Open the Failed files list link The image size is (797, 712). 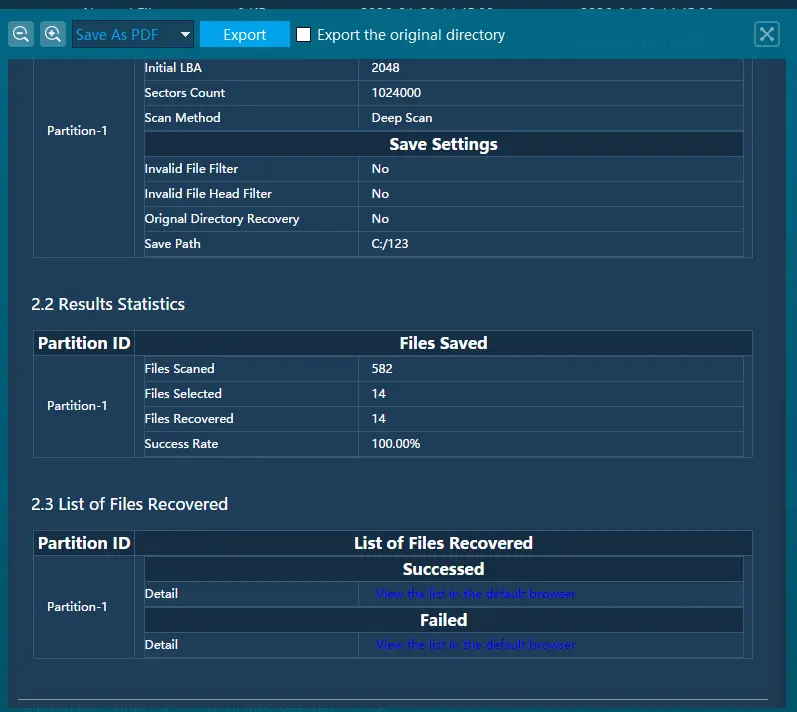point(475,645)
